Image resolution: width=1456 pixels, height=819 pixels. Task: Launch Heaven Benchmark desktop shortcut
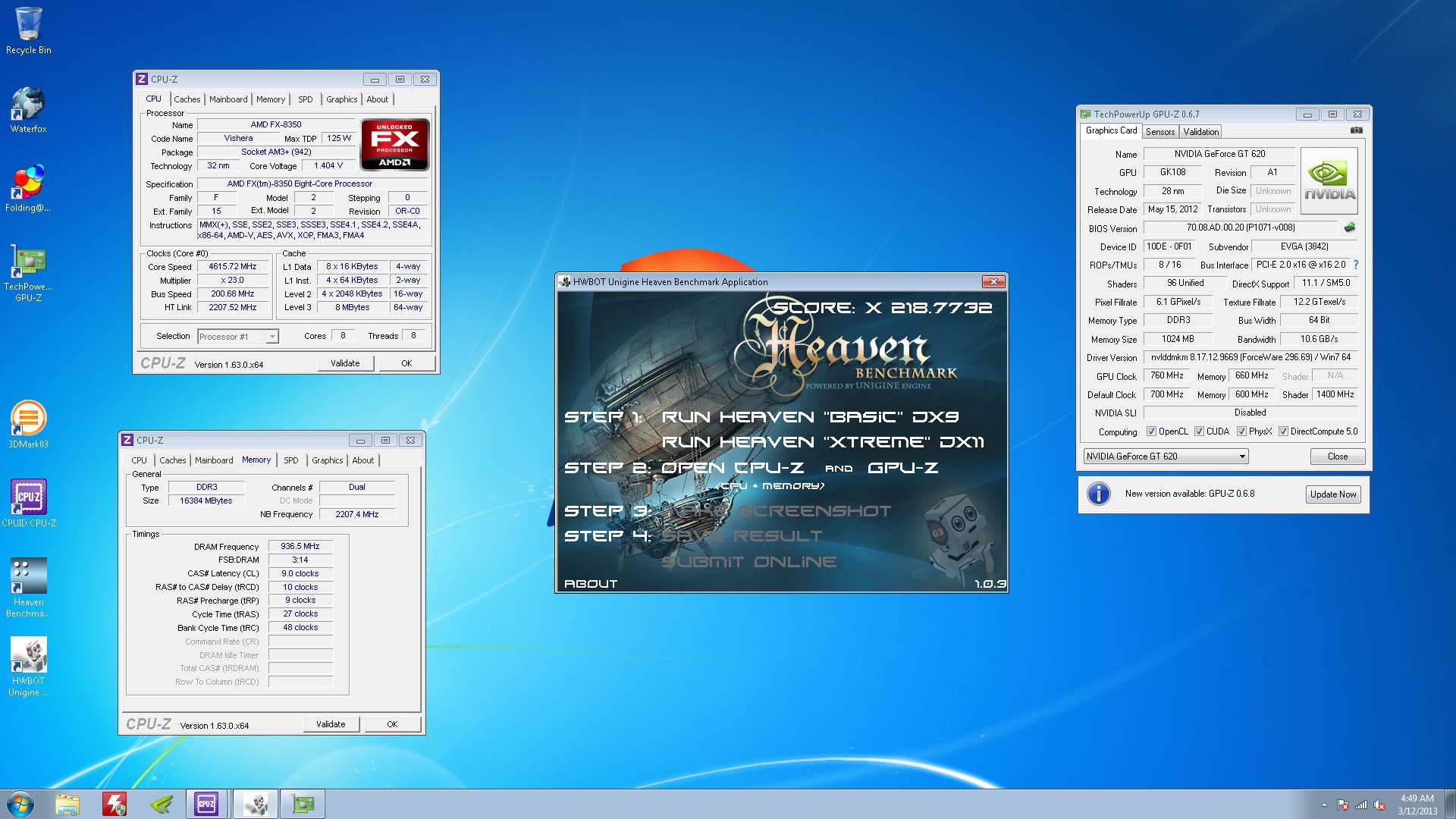(x=28, y=588)
